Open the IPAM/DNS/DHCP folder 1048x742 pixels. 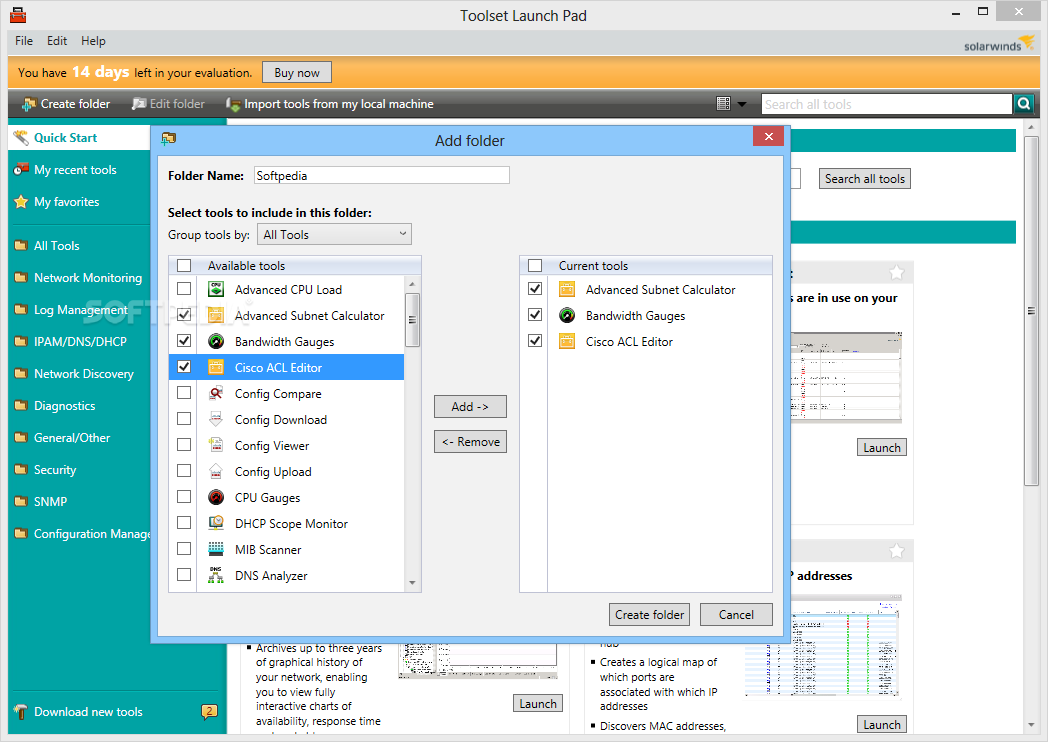point(80,342)
